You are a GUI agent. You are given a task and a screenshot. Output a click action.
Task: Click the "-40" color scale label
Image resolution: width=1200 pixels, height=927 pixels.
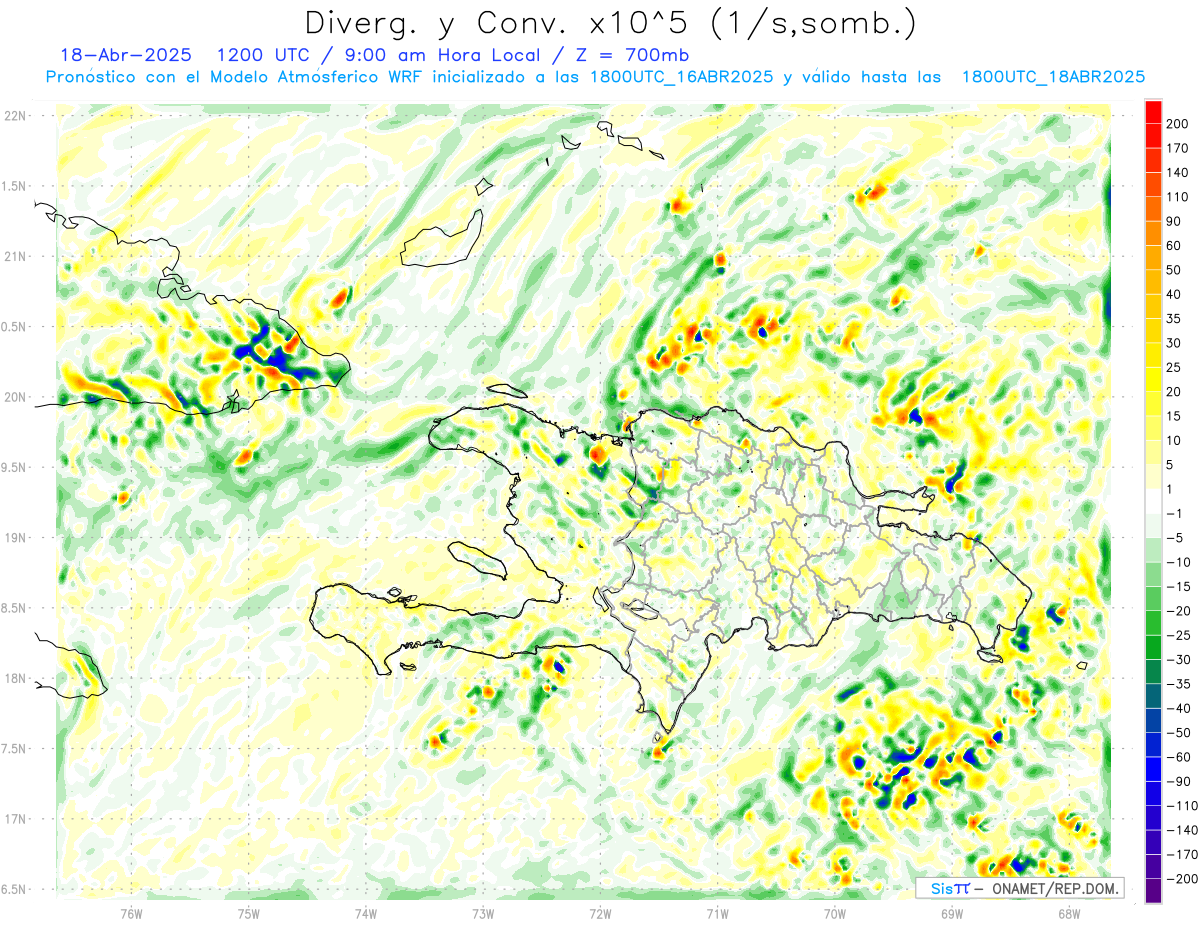pos(1178,709)
